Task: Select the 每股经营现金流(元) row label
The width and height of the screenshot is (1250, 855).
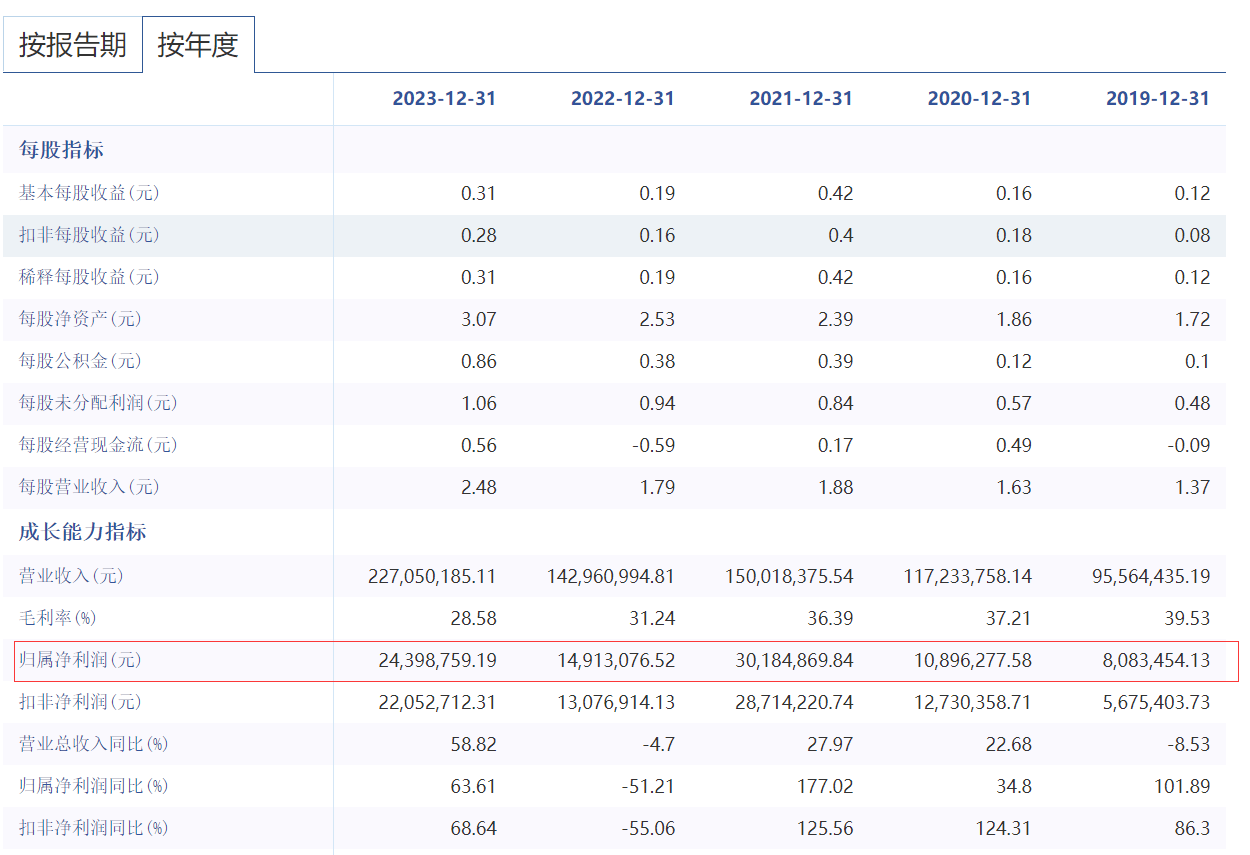Action: [x=98, y=445]
